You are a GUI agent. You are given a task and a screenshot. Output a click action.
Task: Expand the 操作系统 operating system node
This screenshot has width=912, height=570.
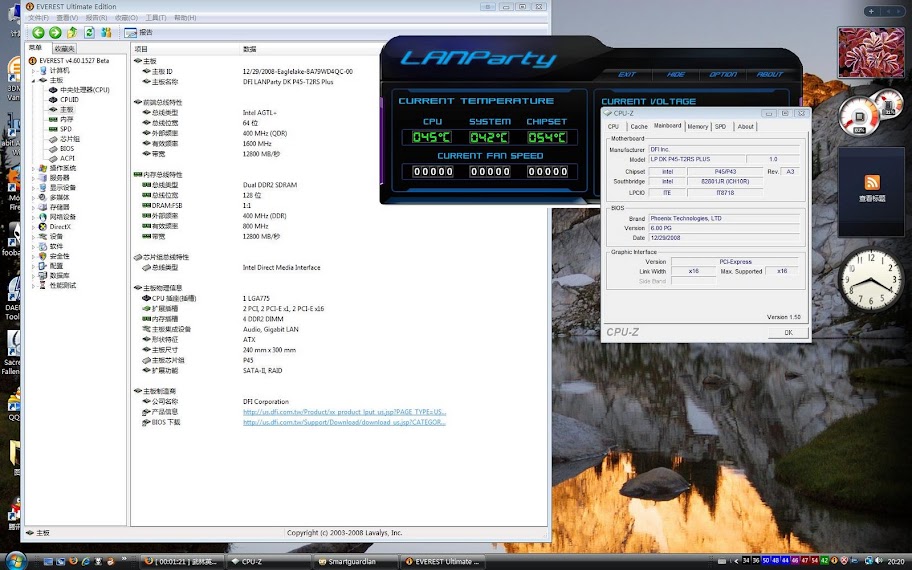point(33,168)
